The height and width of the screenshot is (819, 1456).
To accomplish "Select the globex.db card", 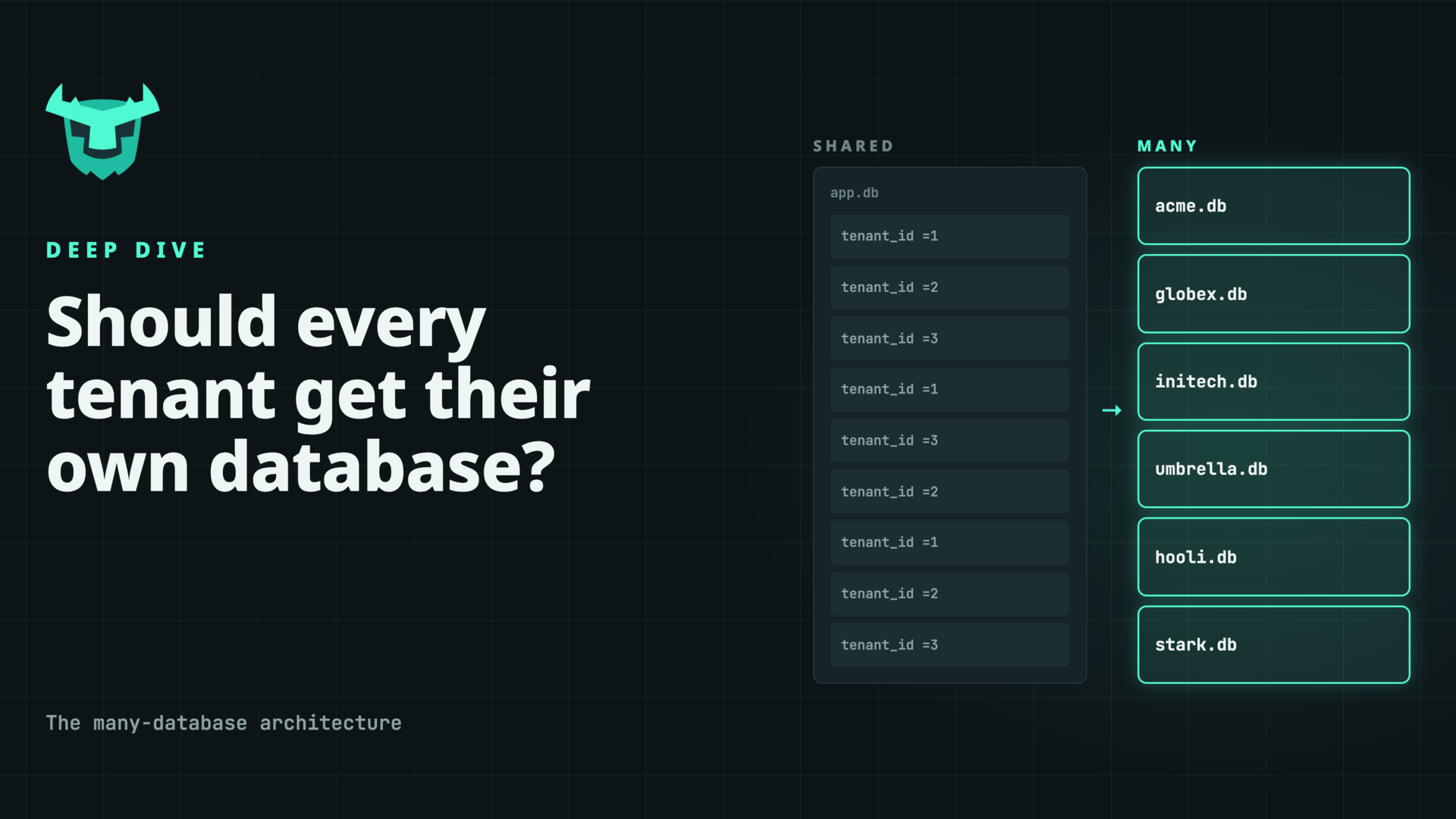I will click(x=1273, y=293).
